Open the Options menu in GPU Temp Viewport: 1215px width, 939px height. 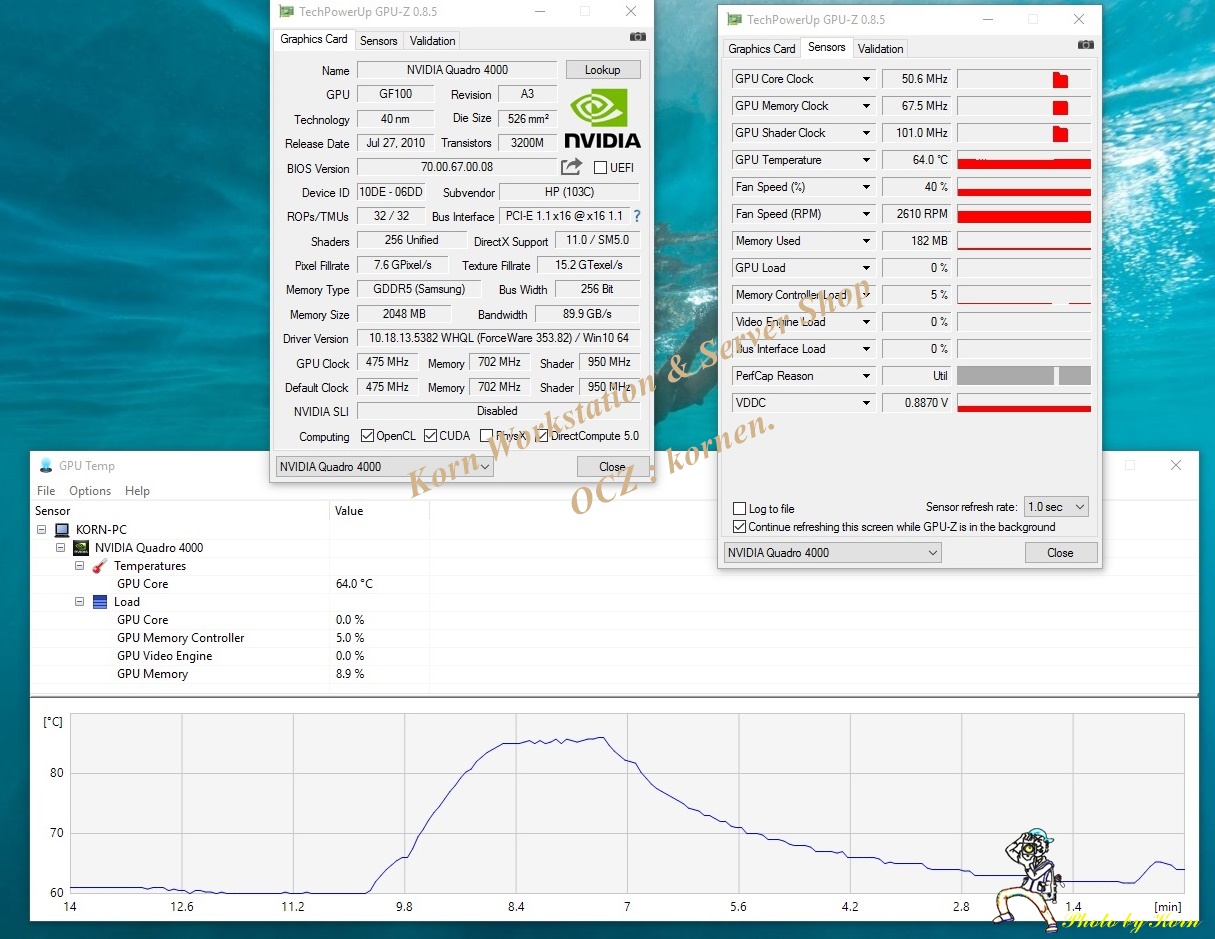[x=90, y=491]
